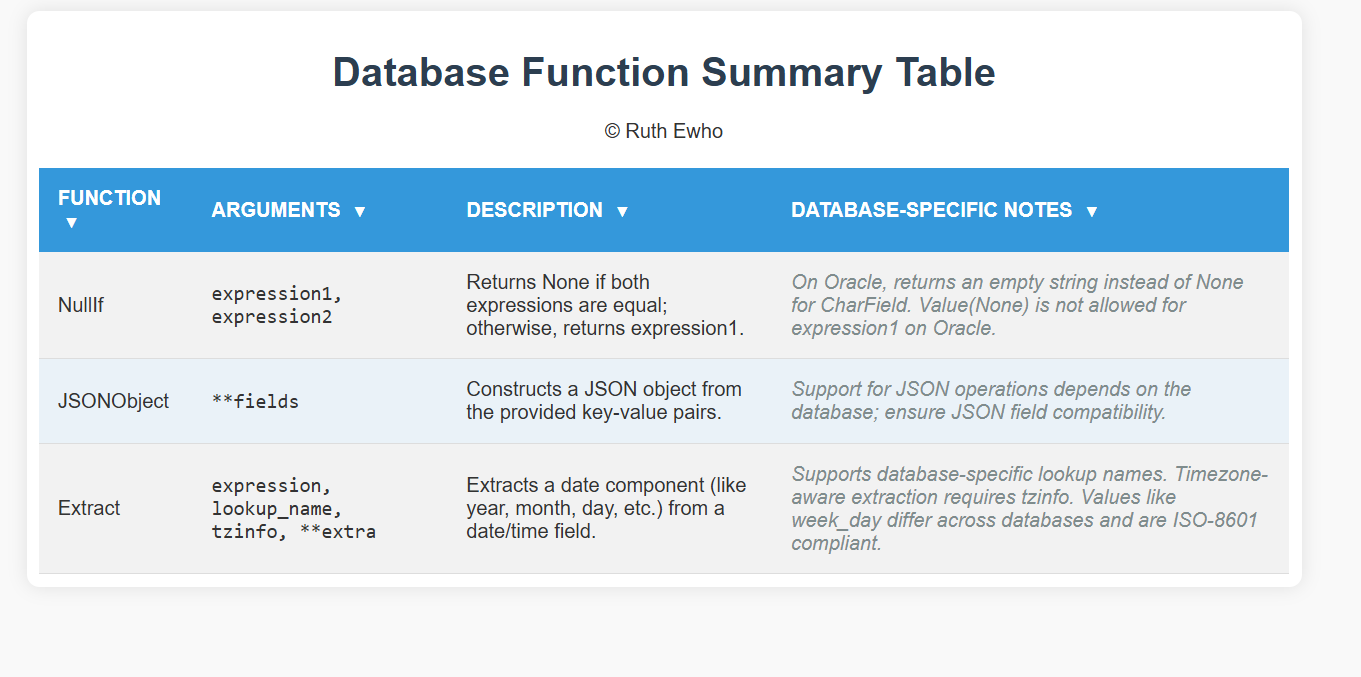
Task: Click the Database Function Summary Table title
Action: [x=664, y=73]
